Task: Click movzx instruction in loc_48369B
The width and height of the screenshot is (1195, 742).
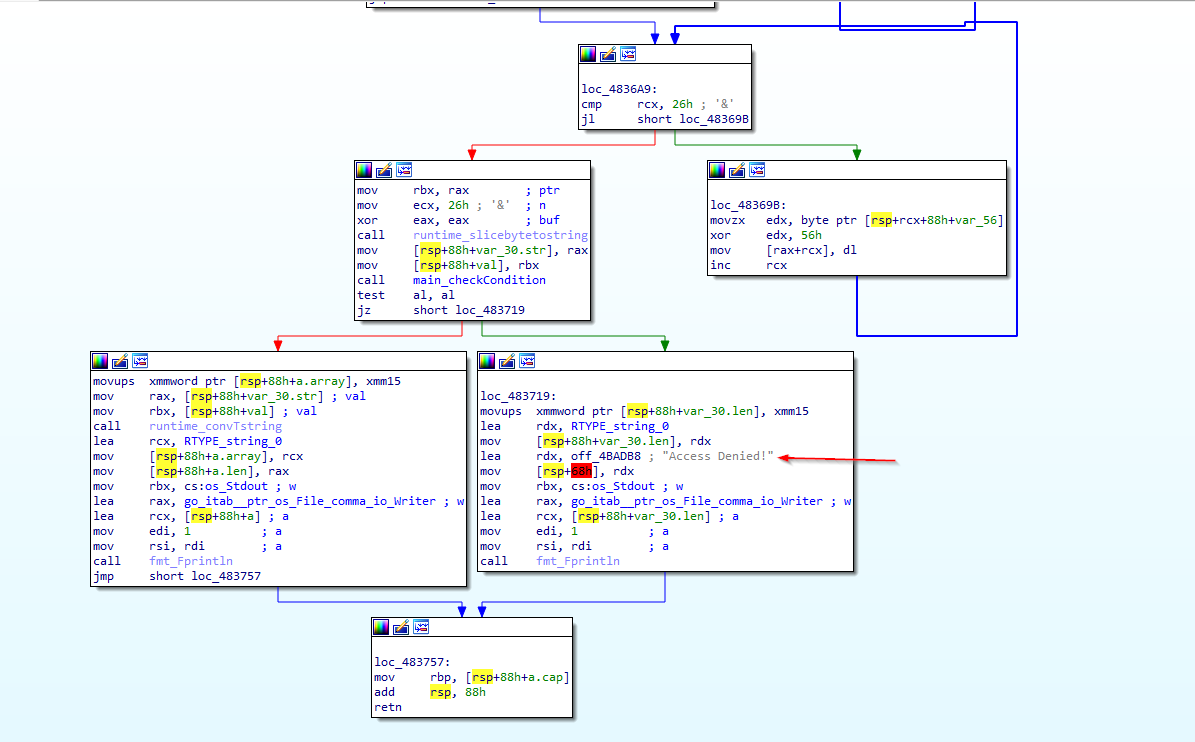Action: (857, 220)
